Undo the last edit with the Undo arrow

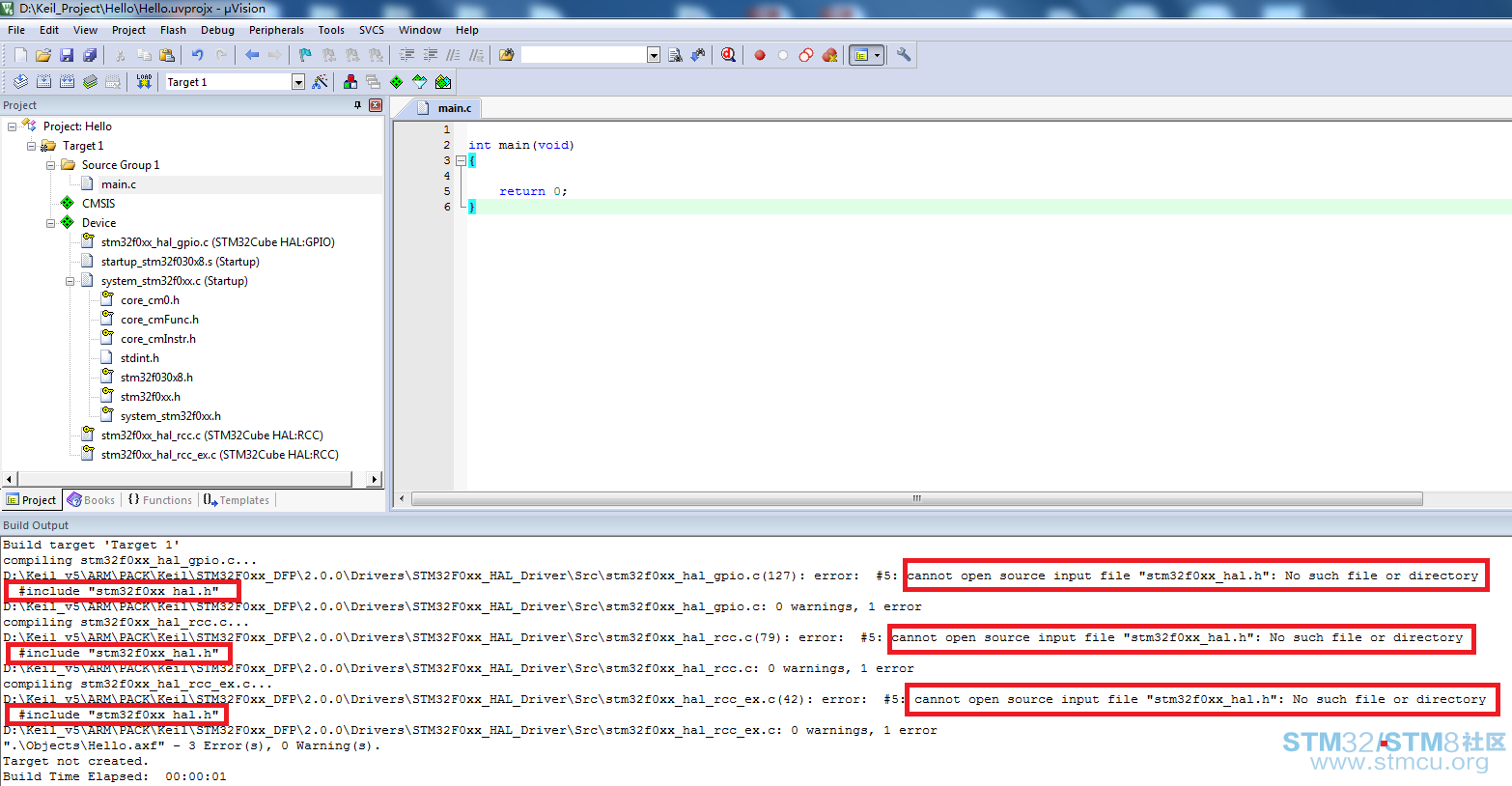(x=198, y=55)
